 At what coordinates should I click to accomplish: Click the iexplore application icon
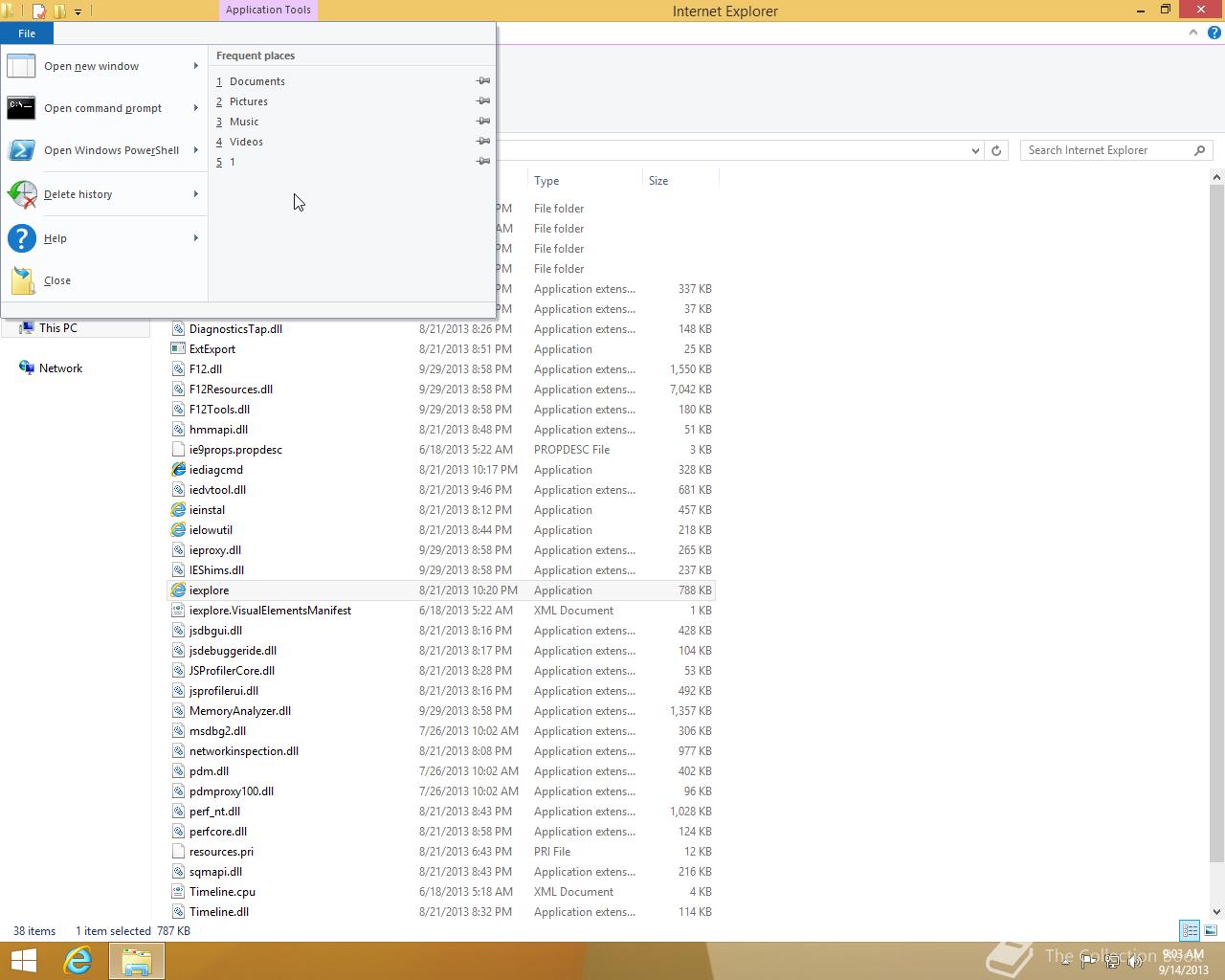(178, 590)
